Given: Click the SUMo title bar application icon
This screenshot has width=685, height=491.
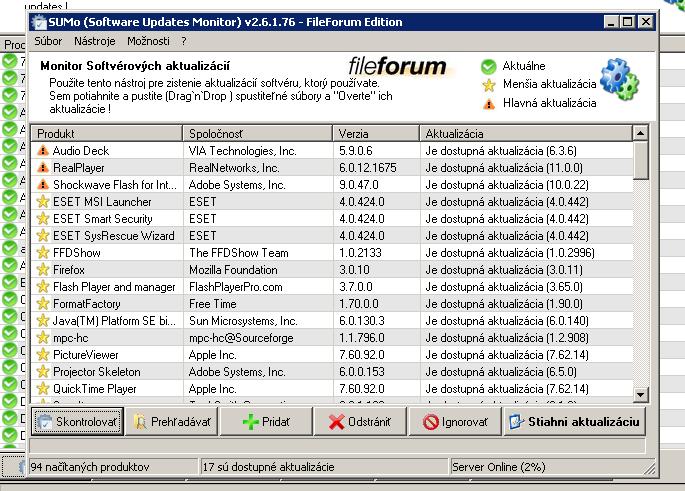Looking at the screenshot, I should [x=39, y=20].
